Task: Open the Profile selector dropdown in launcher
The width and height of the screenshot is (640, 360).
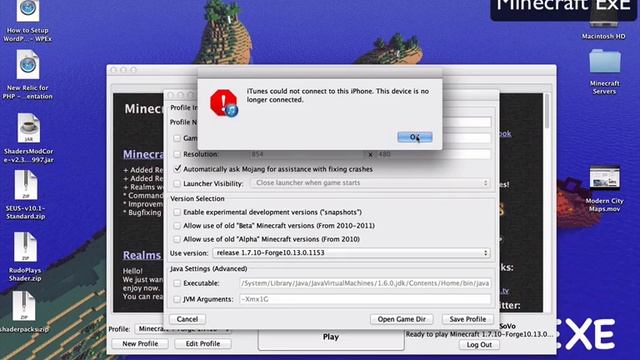Action: click(183, 329)
